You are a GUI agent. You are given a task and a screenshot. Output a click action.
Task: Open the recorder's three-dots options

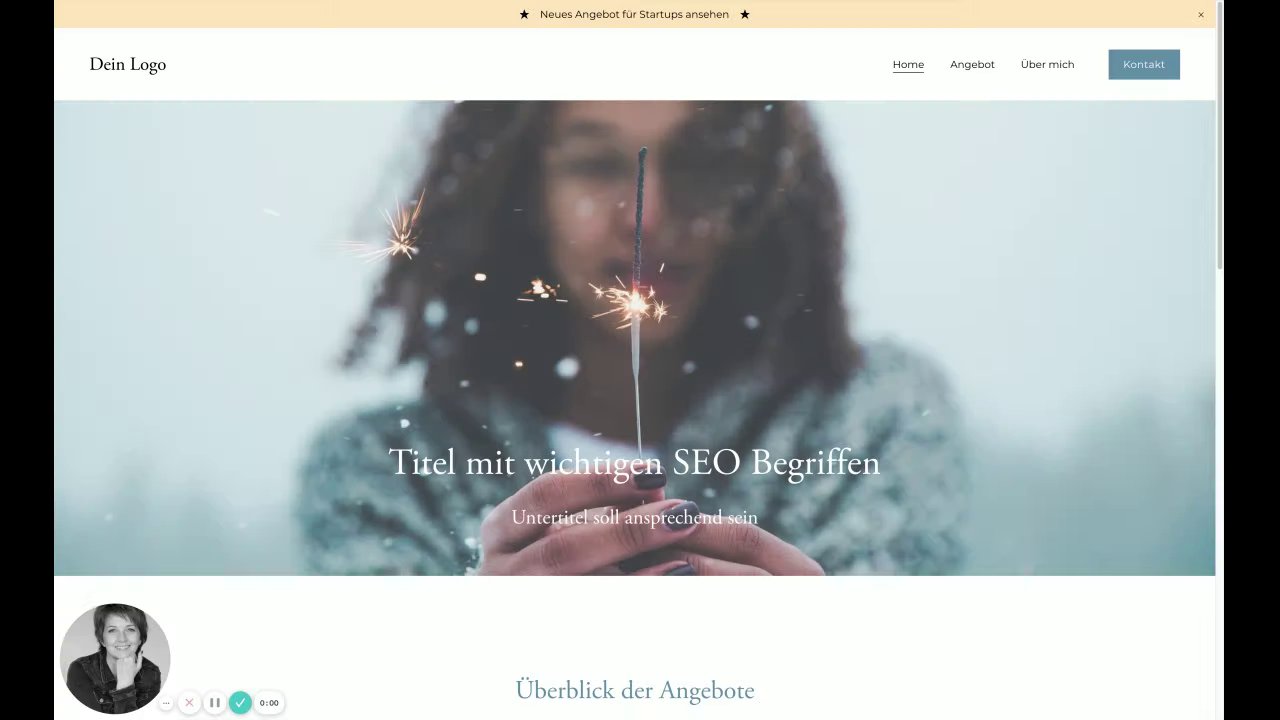[x=166, y=703]
